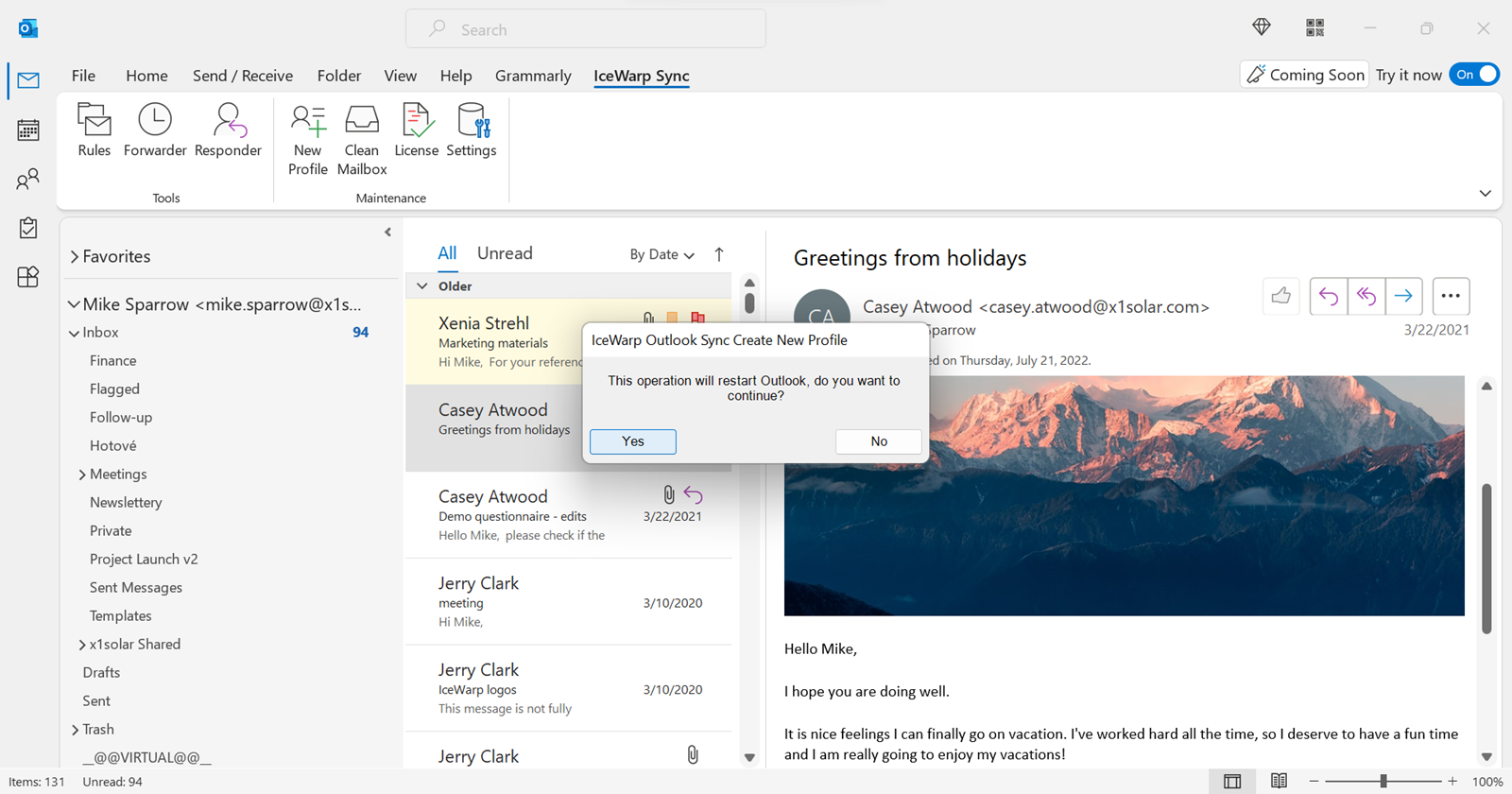The image size is (1512, 794).
Task: Open IceWarp Sync Settings
Action: [472, 130]
